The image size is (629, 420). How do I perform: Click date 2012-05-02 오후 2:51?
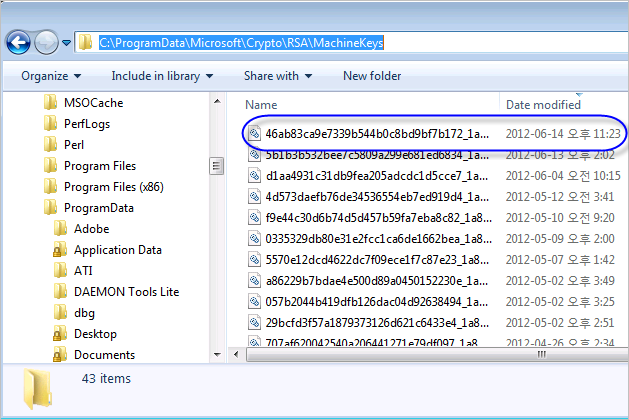[x=560, y=323]
